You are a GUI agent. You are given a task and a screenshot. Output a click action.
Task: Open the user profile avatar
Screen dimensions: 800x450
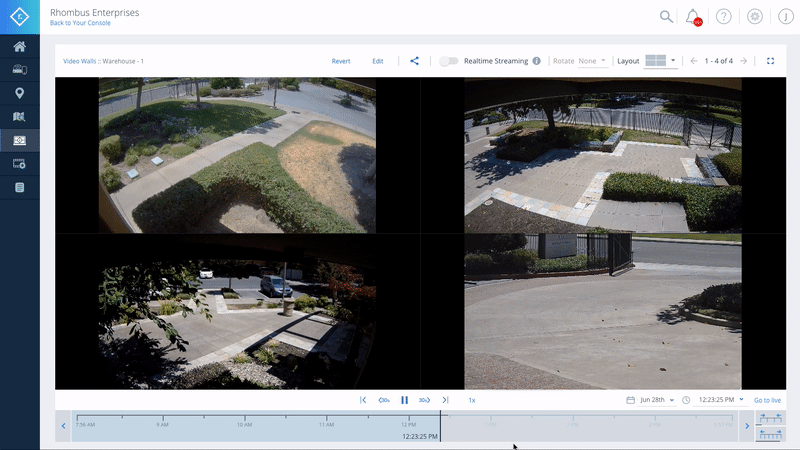(786, 16)
